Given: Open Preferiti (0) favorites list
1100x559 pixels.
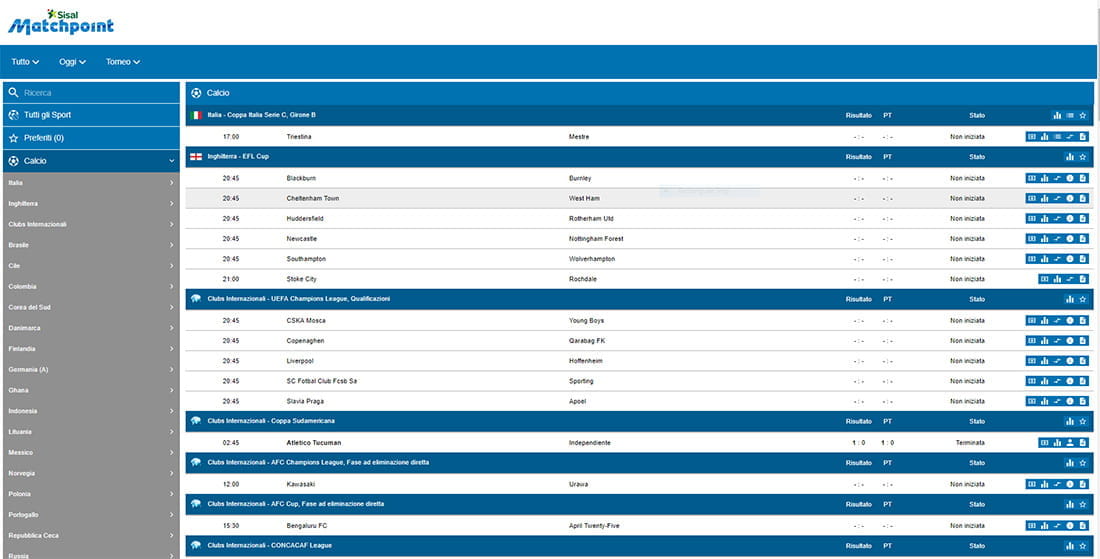Looking at the screenshot, I should click(91, 138).
